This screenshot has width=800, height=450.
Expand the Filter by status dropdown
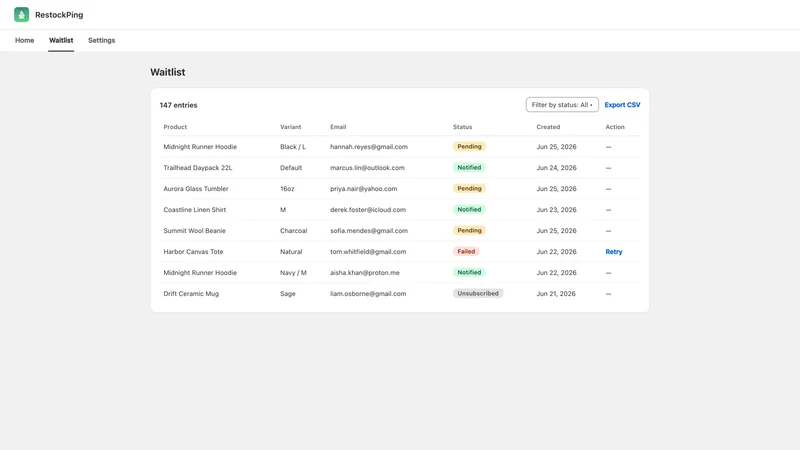point(562,105)
